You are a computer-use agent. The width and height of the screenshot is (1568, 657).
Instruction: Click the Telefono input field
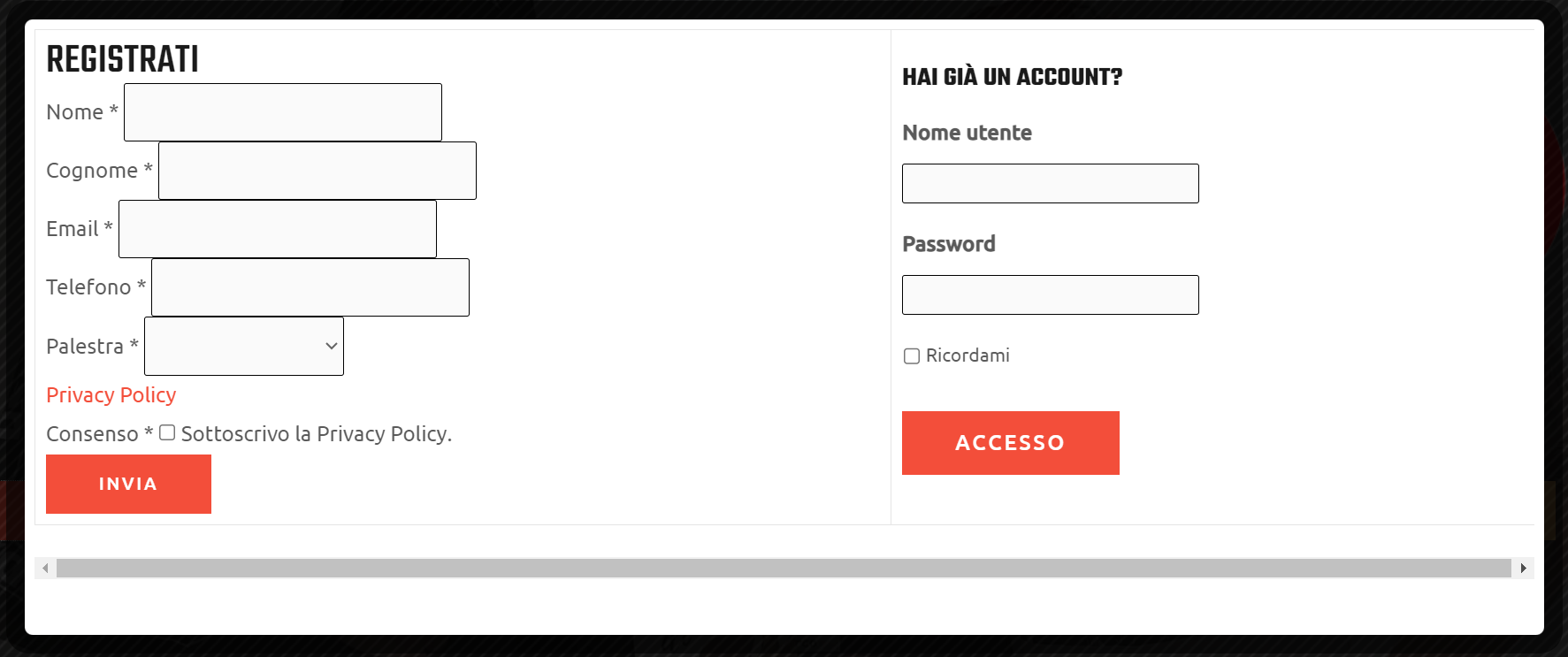pyautogui.click(x=310, y=287)
